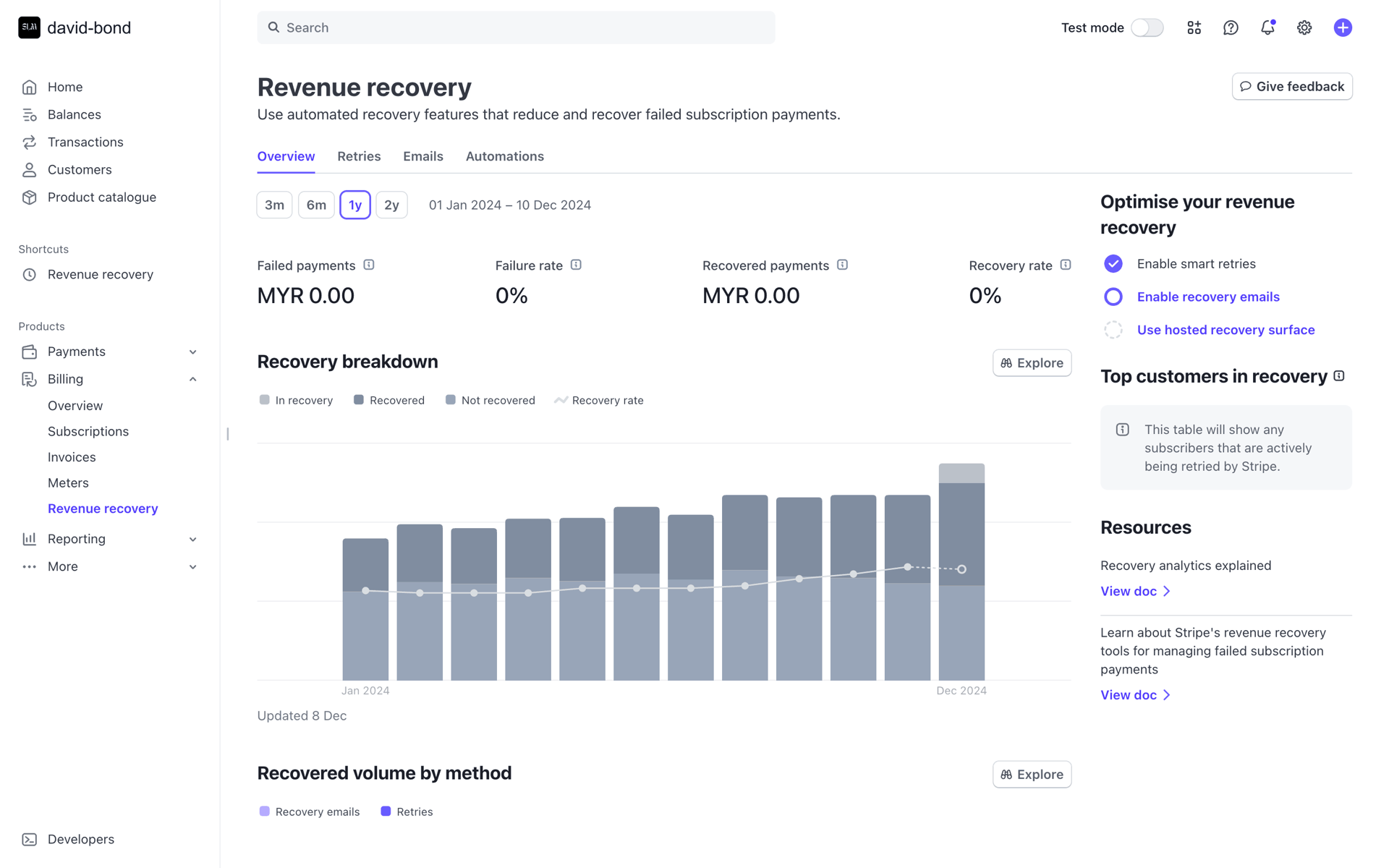Toggle the Test mode switch
The height and width of the screenshot is (868, 1389).
pos(1147,27)
